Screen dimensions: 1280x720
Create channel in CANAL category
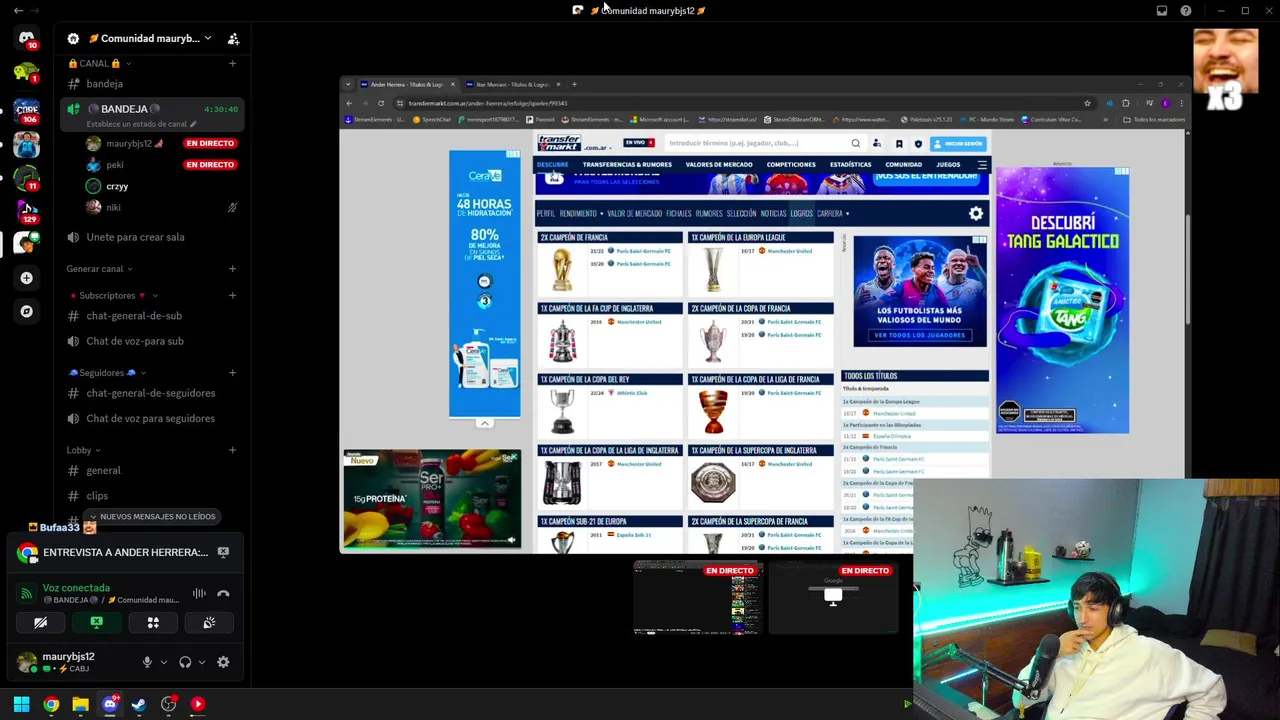click(232, 63)
